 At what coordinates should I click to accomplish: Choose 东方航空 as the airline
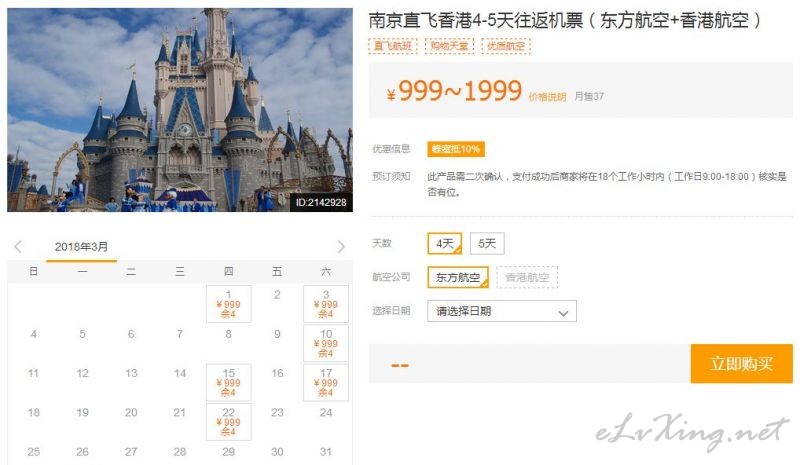click(x=458, y=277)
